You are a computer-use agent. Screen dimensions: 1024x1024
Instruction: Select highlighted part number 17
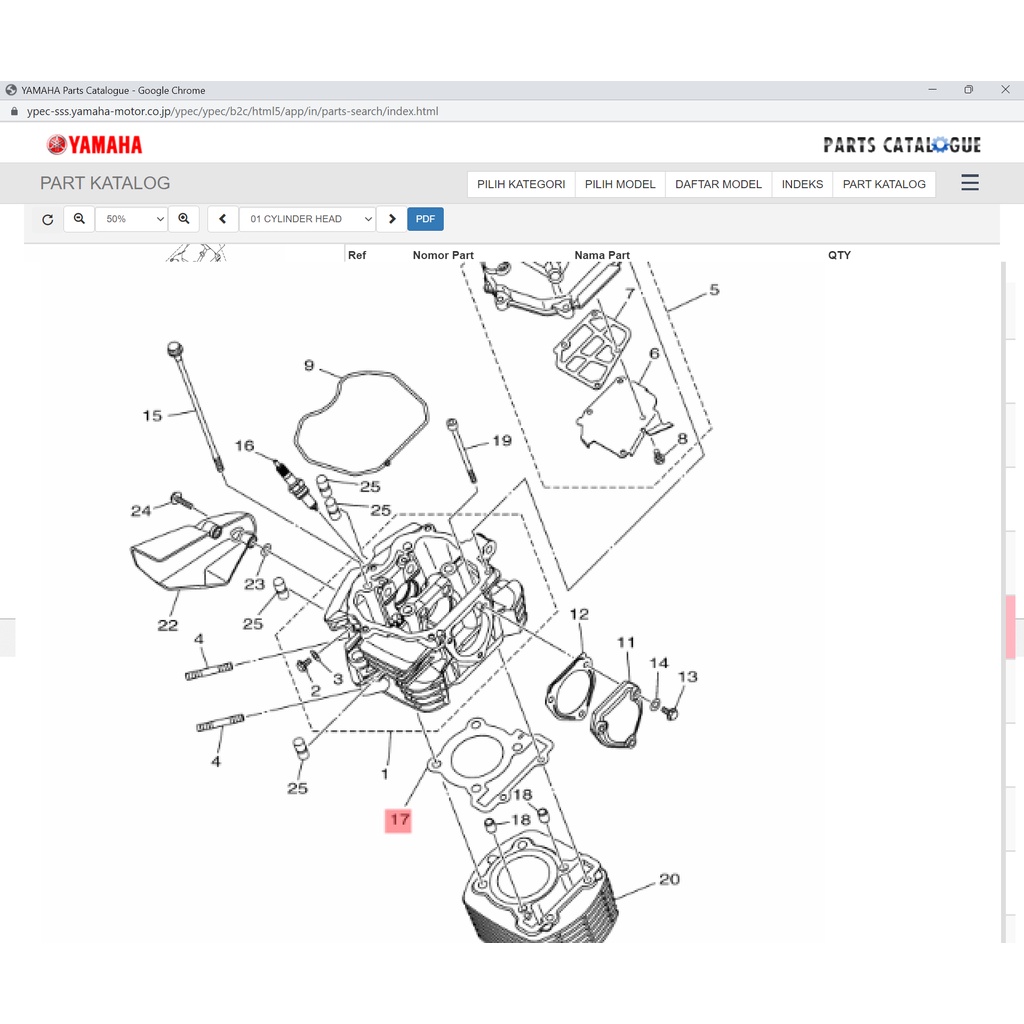point(399,820)
